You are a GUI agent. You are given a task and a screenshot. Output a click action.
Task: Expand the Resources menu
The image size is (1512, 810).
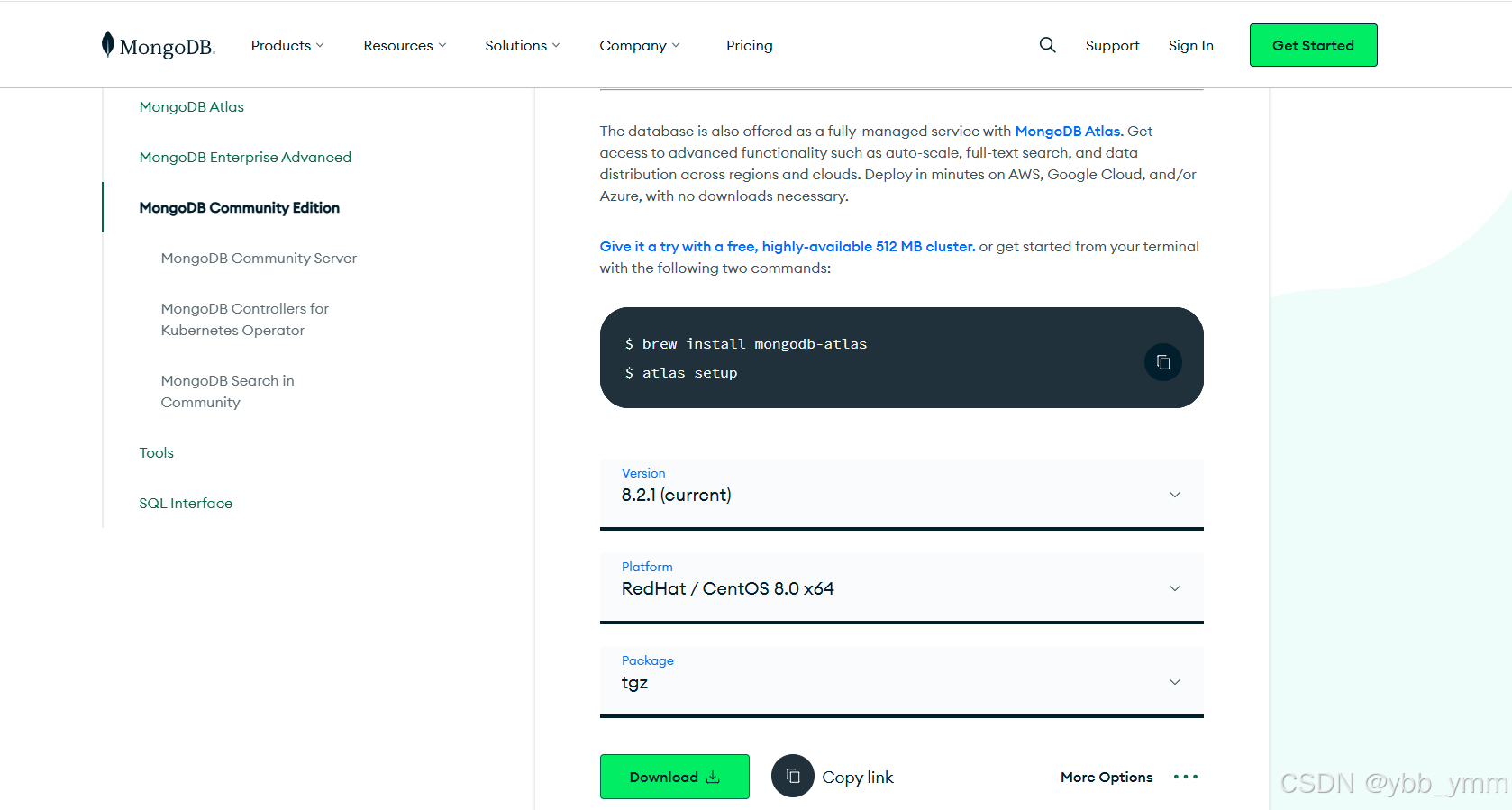(x=405, y=45)
